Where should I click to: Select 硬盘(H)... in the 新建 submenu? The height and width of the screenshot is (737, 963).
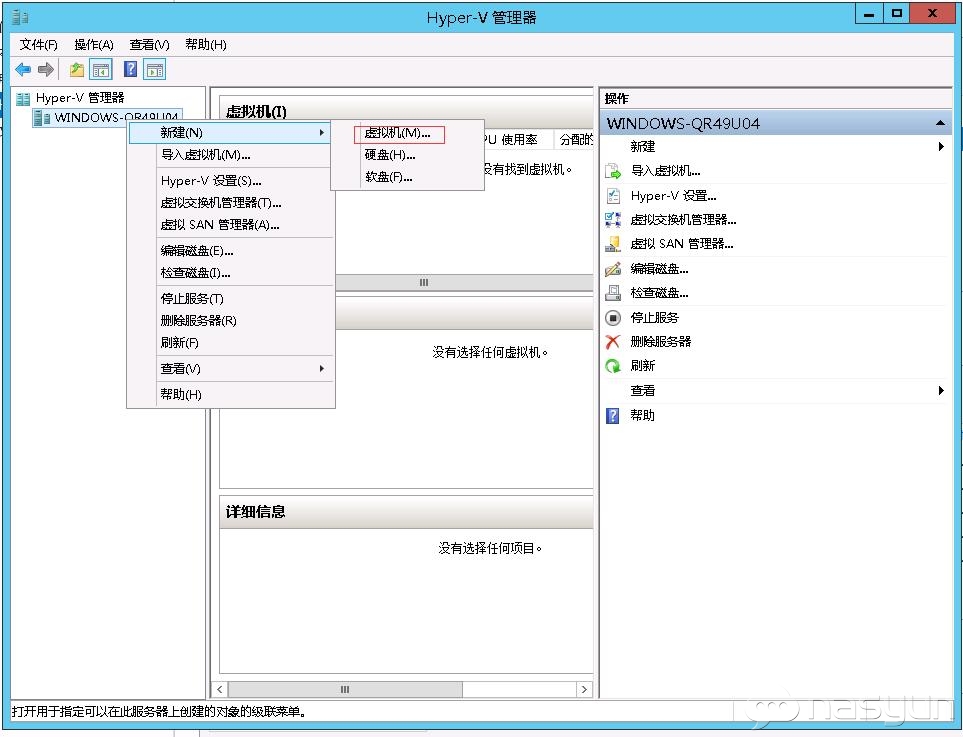[407, 155]
